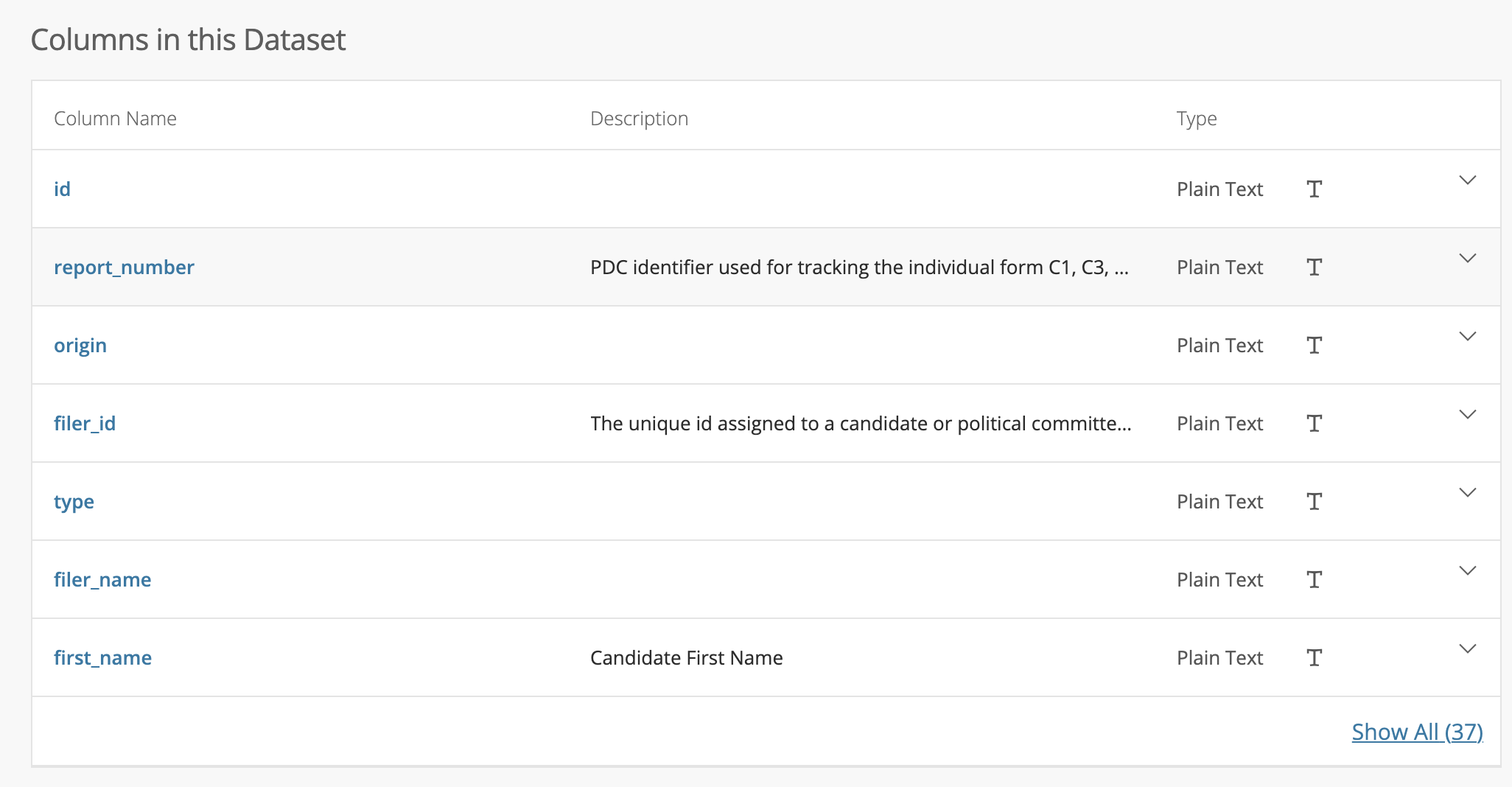Click the text type icon for first_name

point(1314,658)
